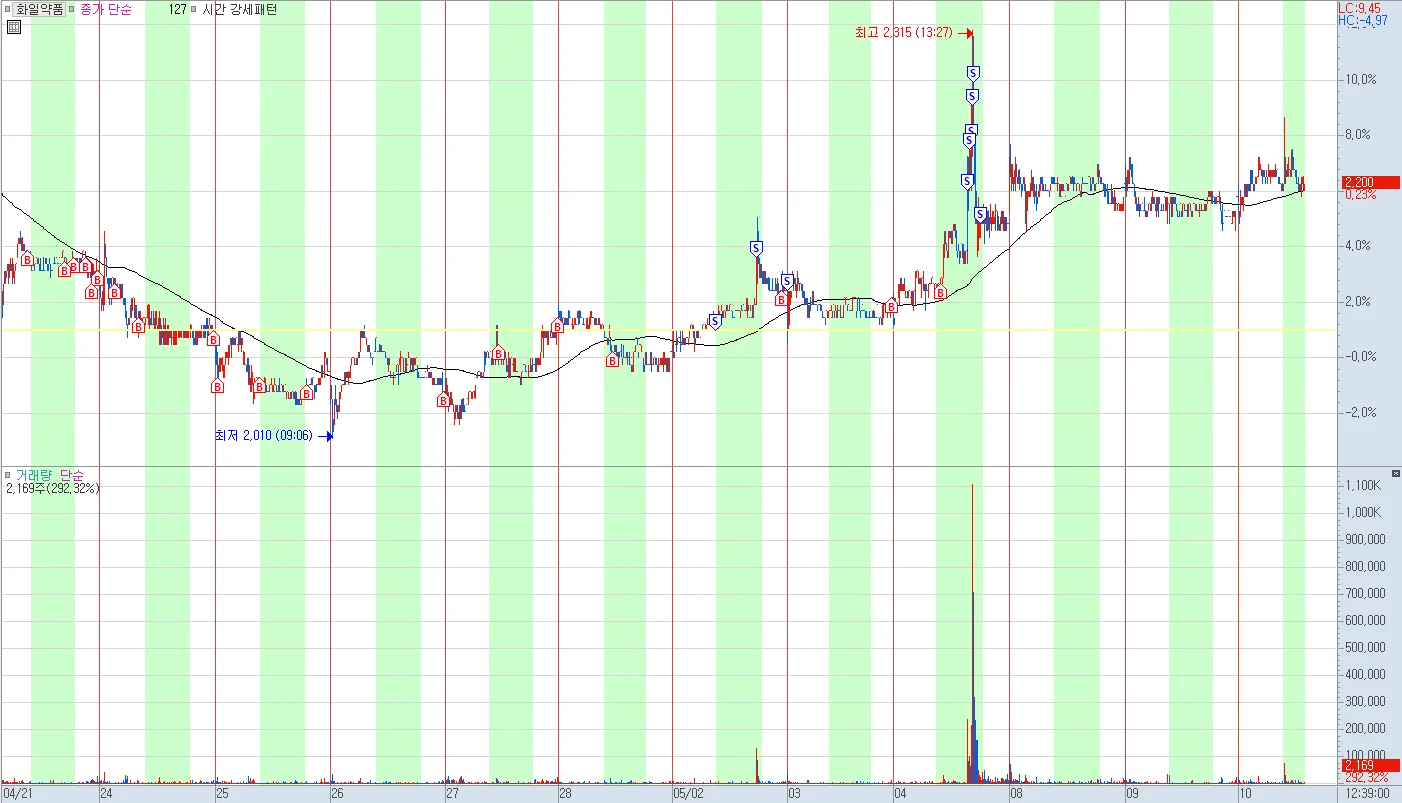The height and width of the screenshot is (803, 1402).
Task: Click the topmost S sell marker below 최고
Action: click(x=973, y=73)
